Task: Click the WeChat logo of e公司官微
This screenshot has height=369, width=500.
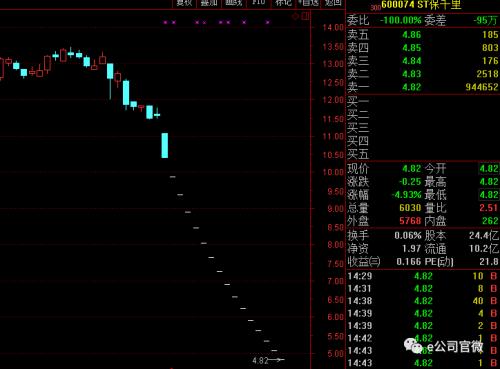Action: (413, 346)
